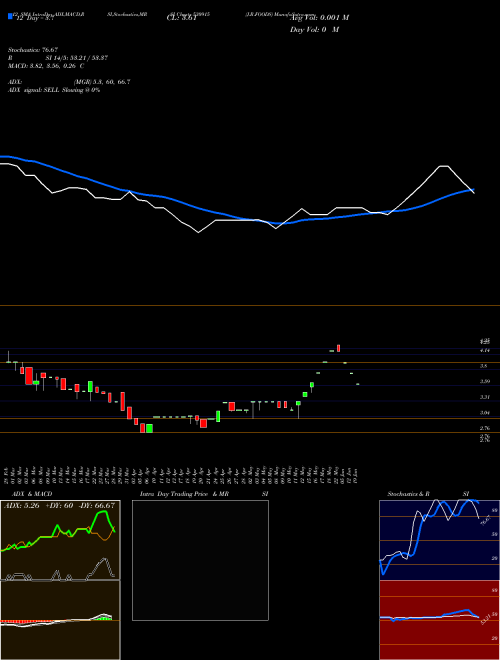This screenshot has height=660, width=500.
Task: Click inside the empty Intra Day Trading chart box
Action: [200, 560]
